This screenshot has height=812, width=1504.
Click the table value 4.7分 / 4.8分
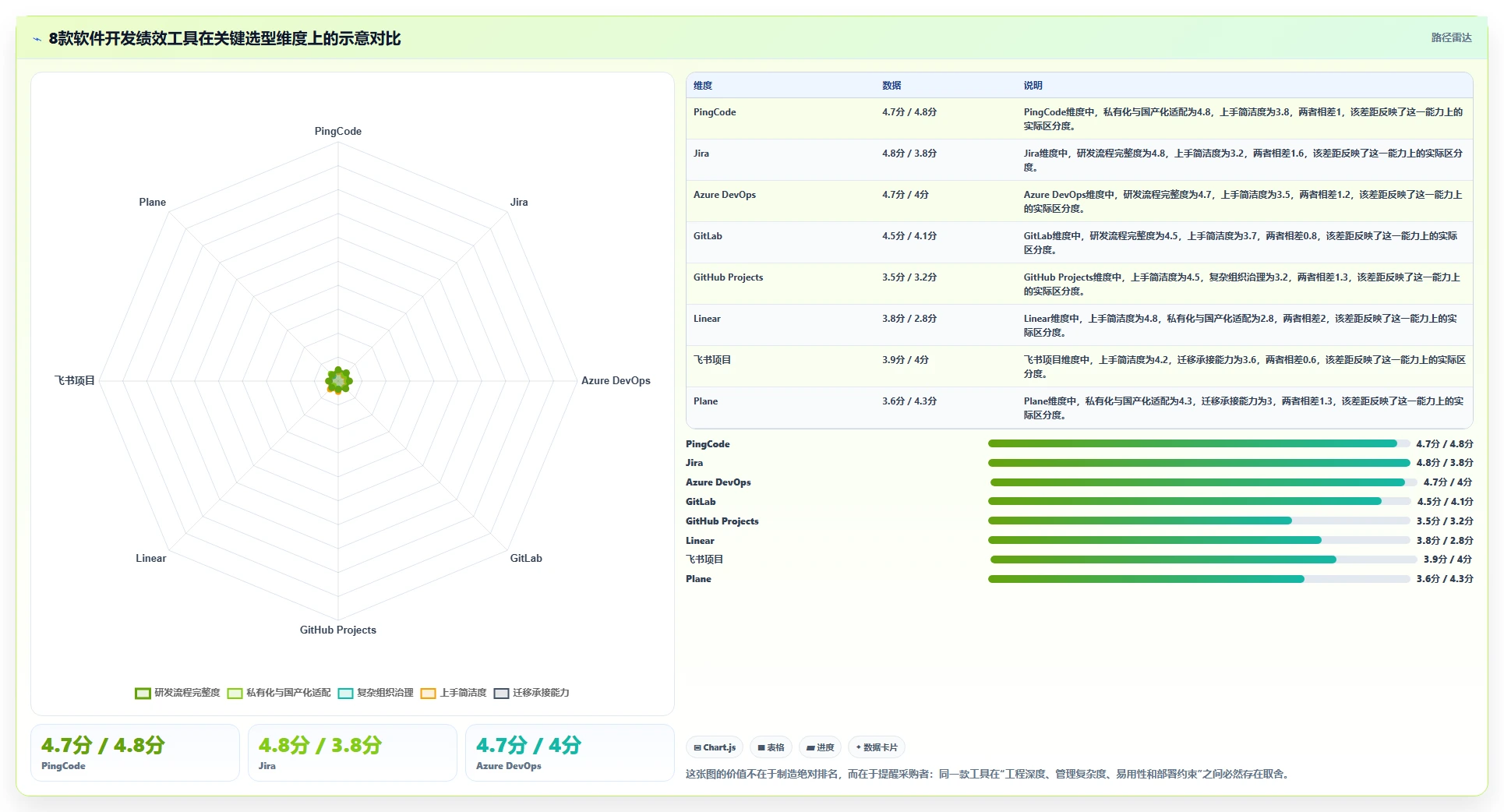point(909,112)
